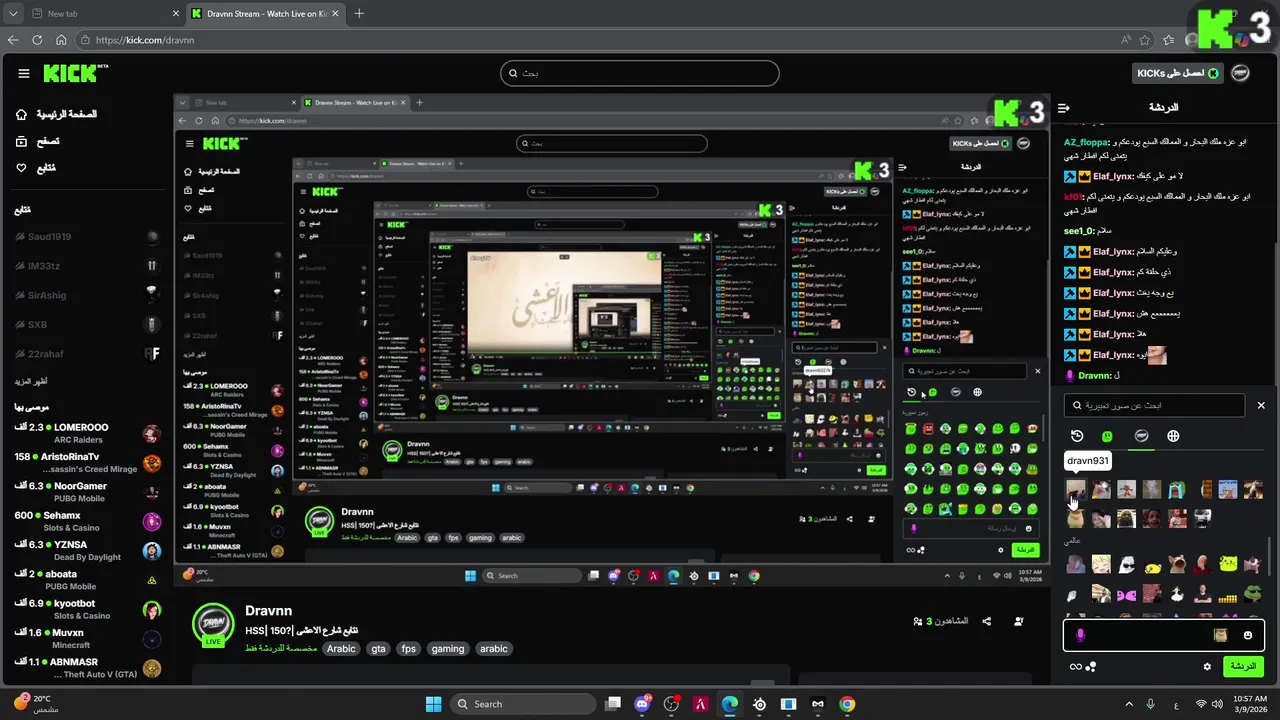
Task: Select the gta stream tag
Action: click(x=378, y=649)
